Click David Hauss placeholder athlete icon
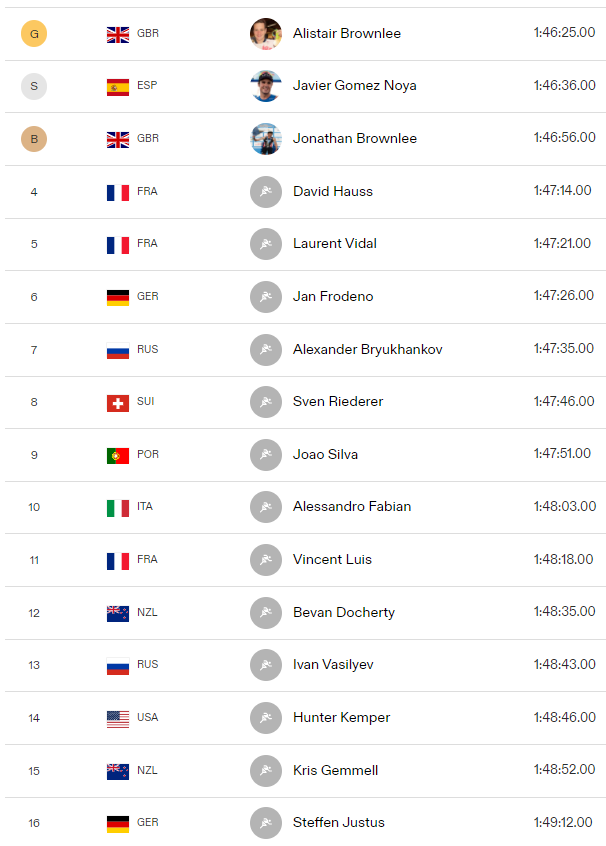This screenshot has height=846, width=606. (266, 192)
